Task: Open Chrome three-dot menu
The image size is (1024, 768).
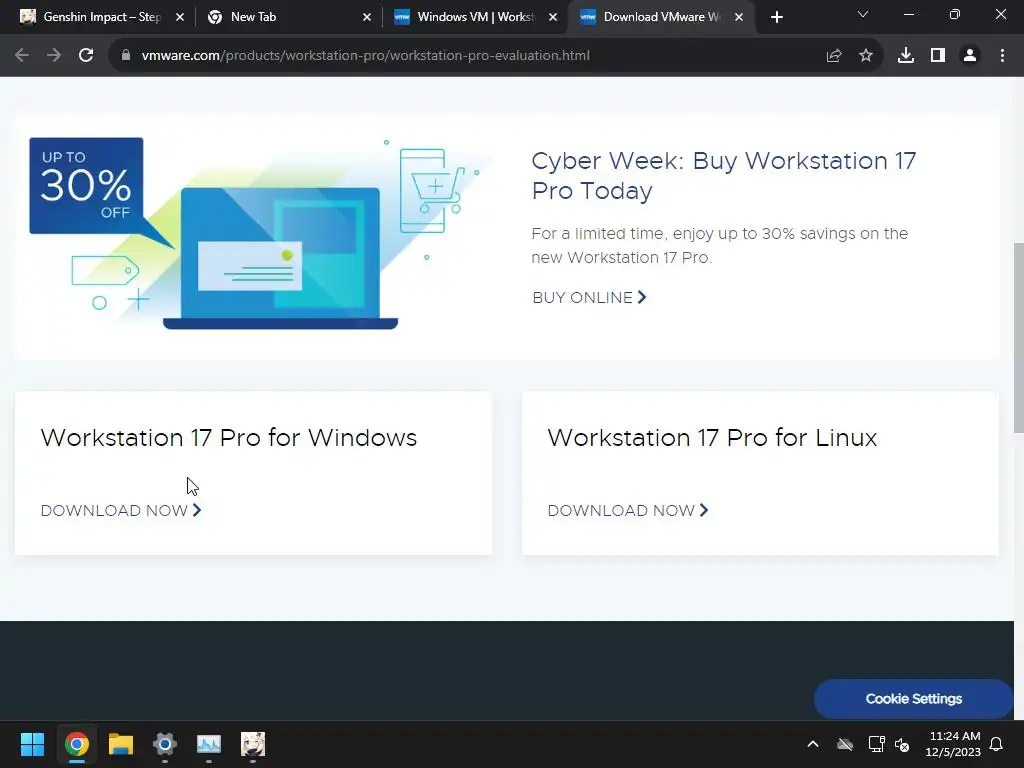Action: [1002, 56]
